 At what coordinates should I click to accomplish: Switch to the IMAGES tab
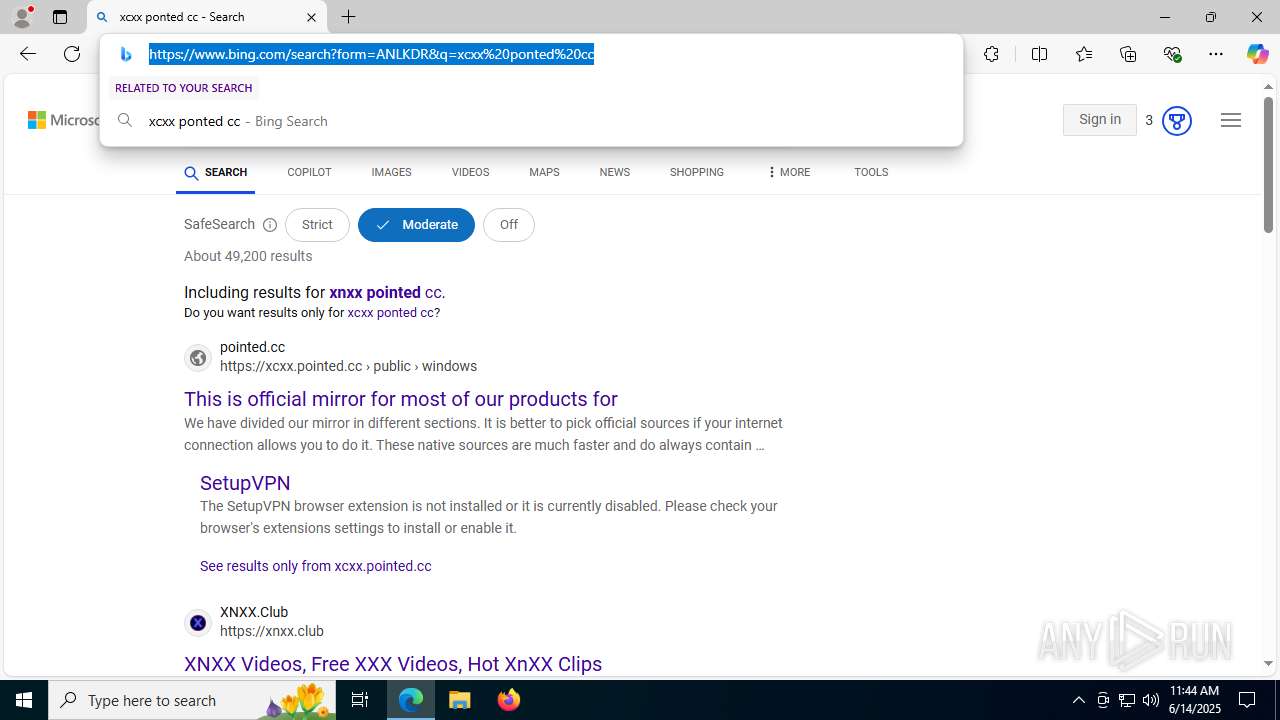pos(391,173)
